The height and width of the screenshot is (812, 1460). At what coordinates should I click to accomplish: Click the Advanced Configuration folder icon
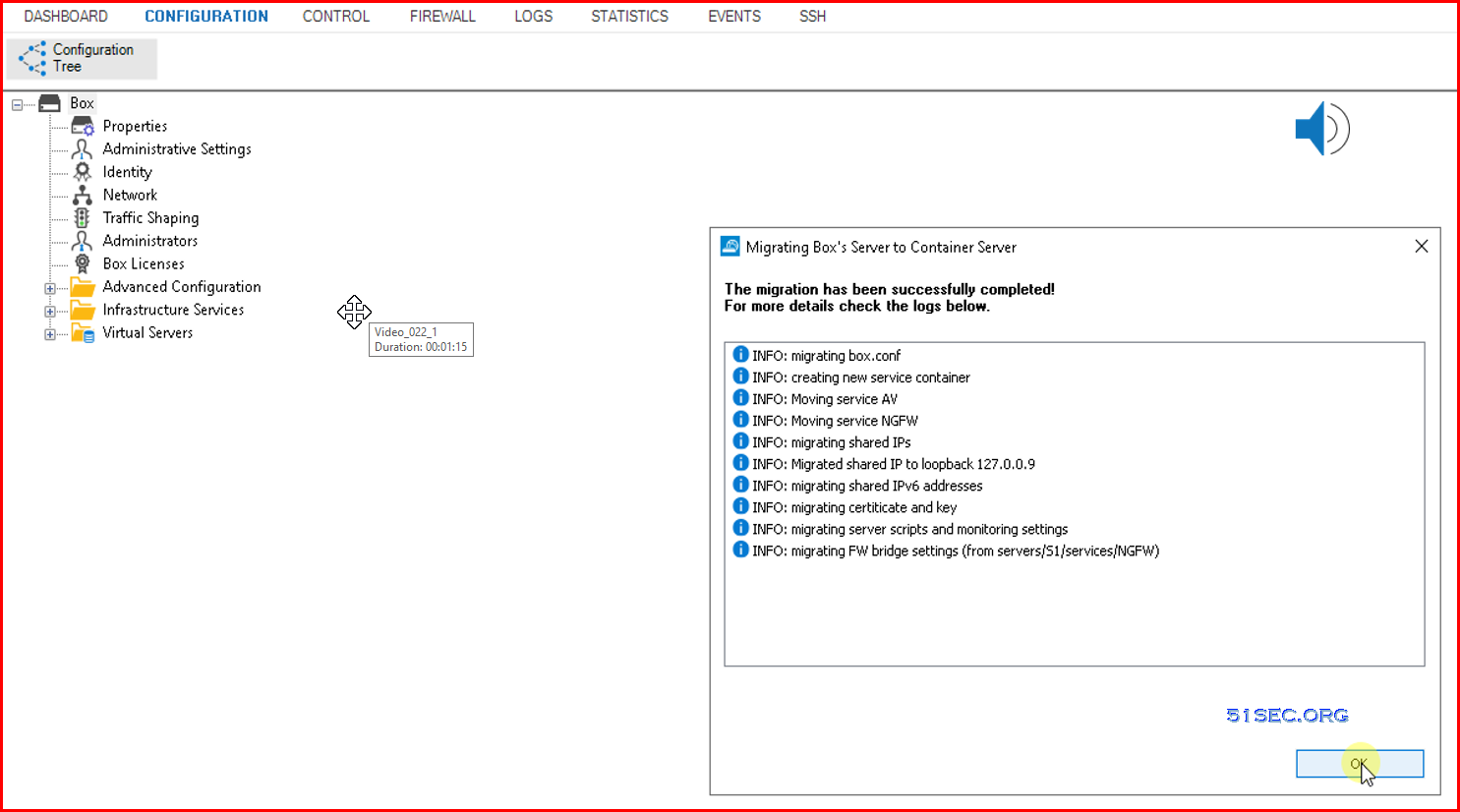83,286
